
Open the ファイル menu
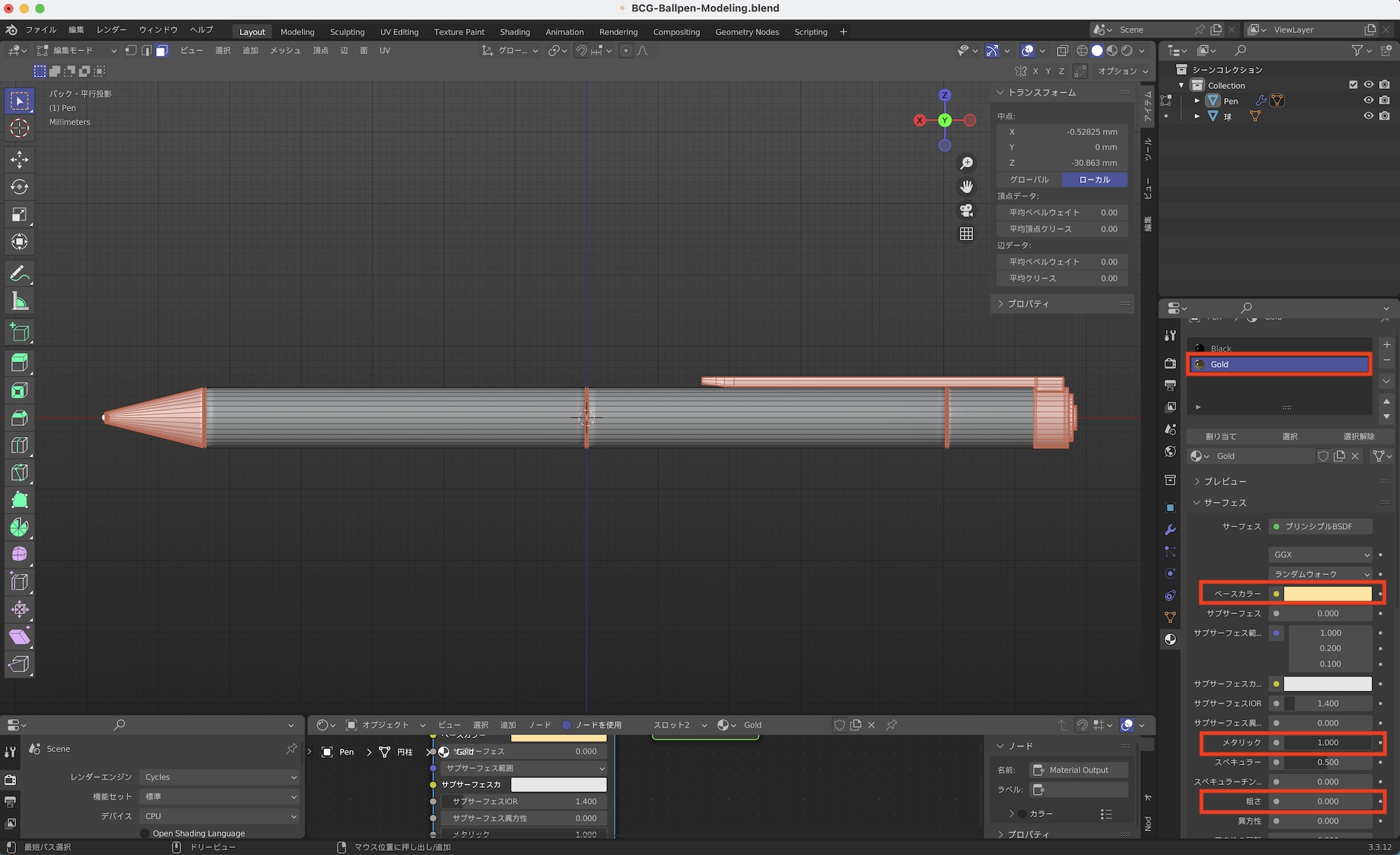click(x=41, y=29)
